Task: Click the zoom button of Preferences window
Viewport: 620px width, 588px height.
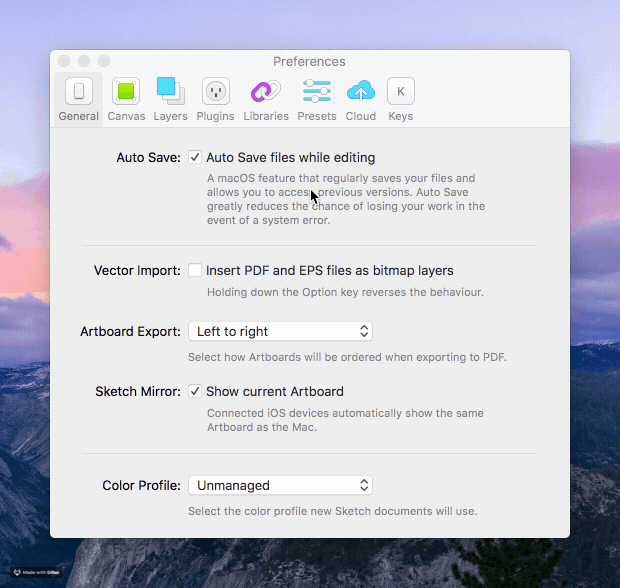Action: coord(104,61)
